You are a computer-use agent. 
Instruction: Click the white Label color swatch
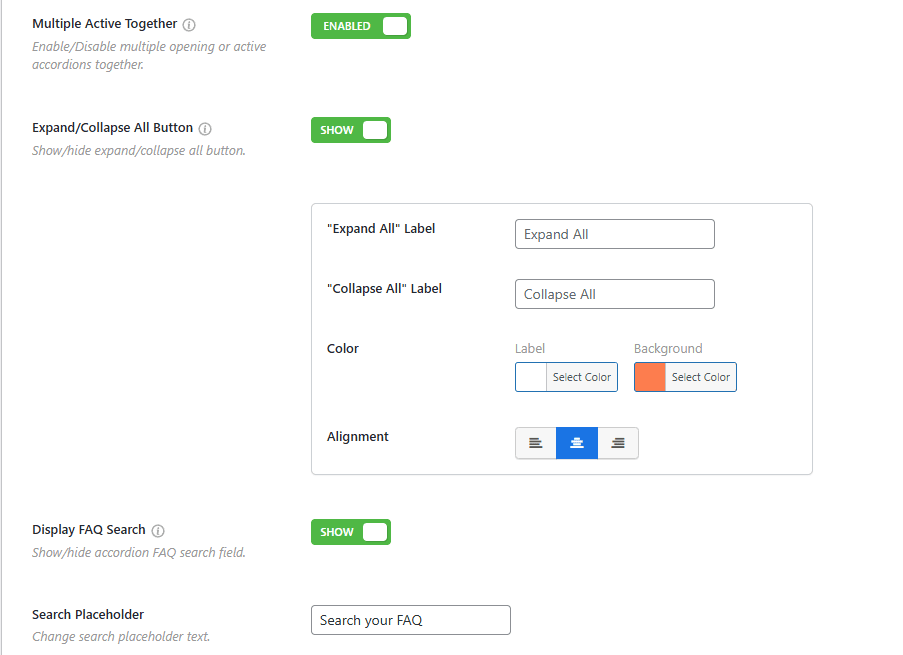point(531,377)
